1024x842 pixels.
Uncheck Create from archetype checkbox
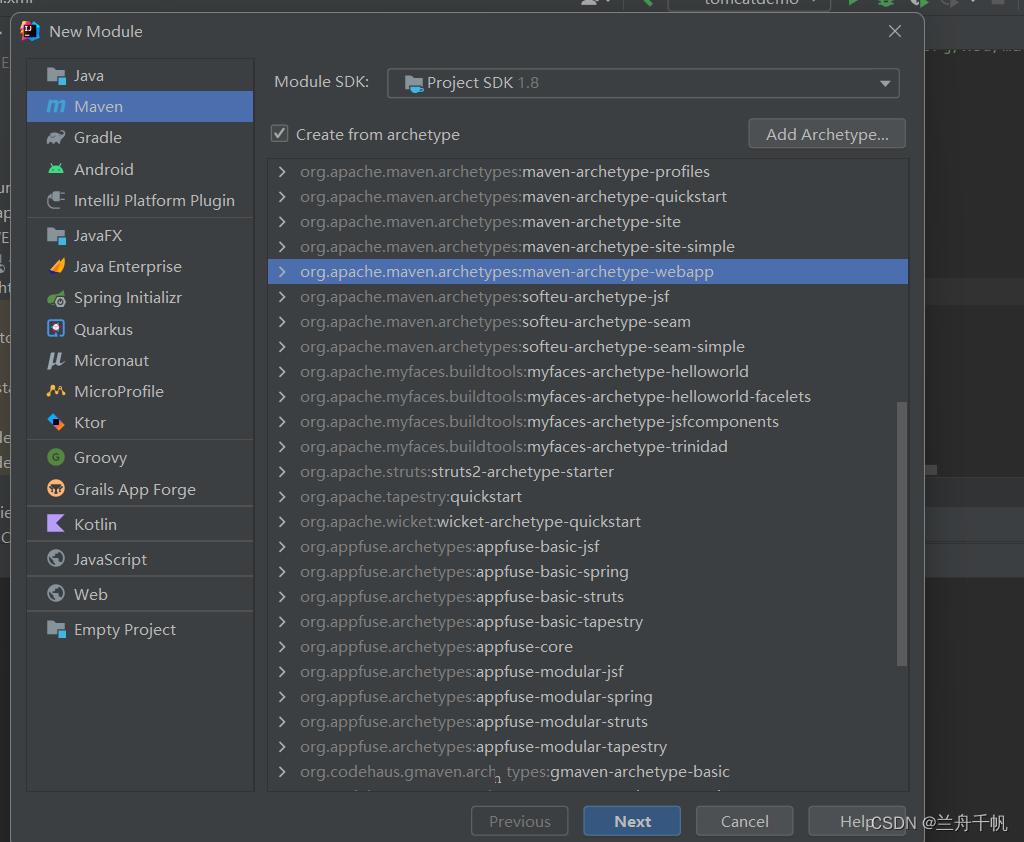coord(280,134)
